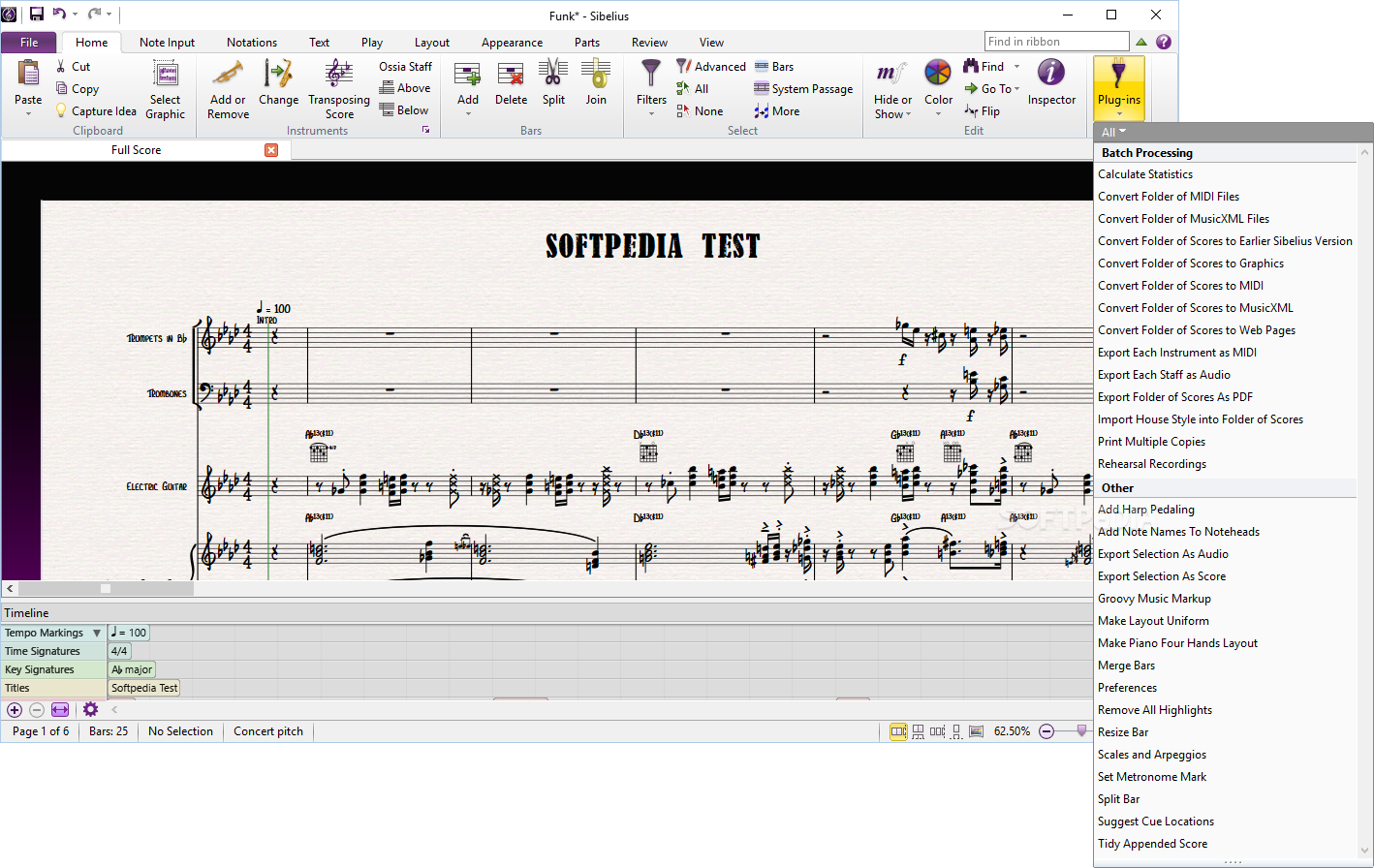Expand the Color dropdown arrow

(938, 114)
